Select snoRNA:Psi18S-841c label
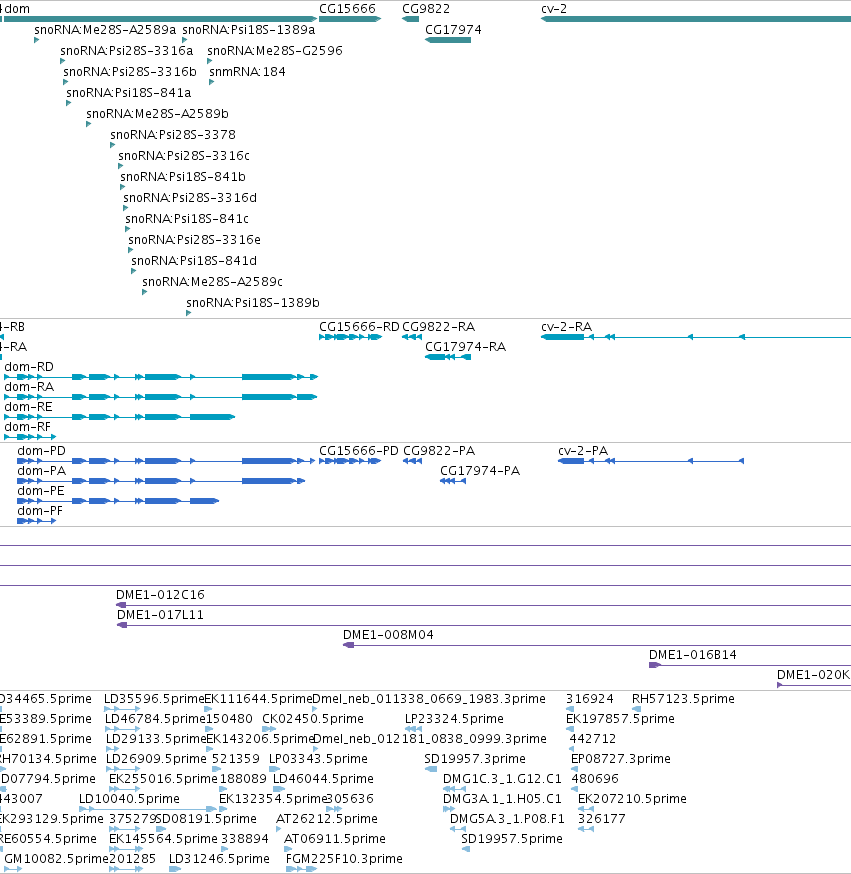Image resolution: width=851 pixels, height=874 pixels. [187, 218]
